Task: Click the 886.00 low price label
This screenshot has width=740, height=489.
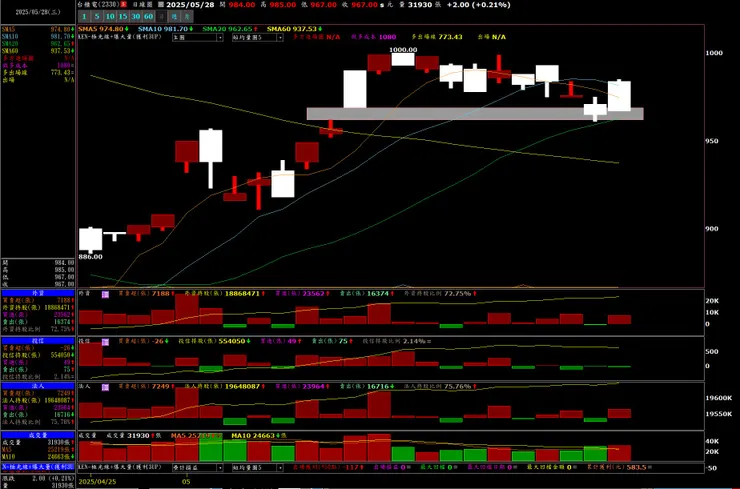Action: 90,257
